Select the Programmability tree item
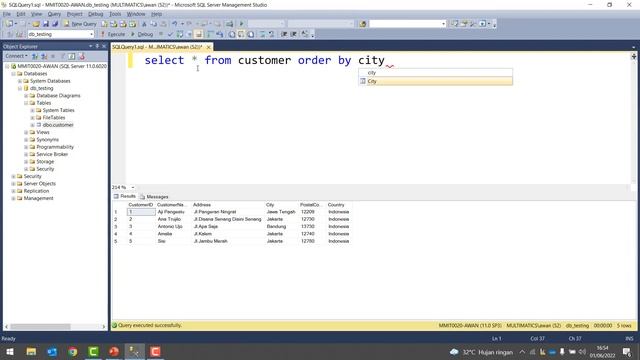Screen dimensions: 640x360 pyautogui.click(x=55, y=147)
